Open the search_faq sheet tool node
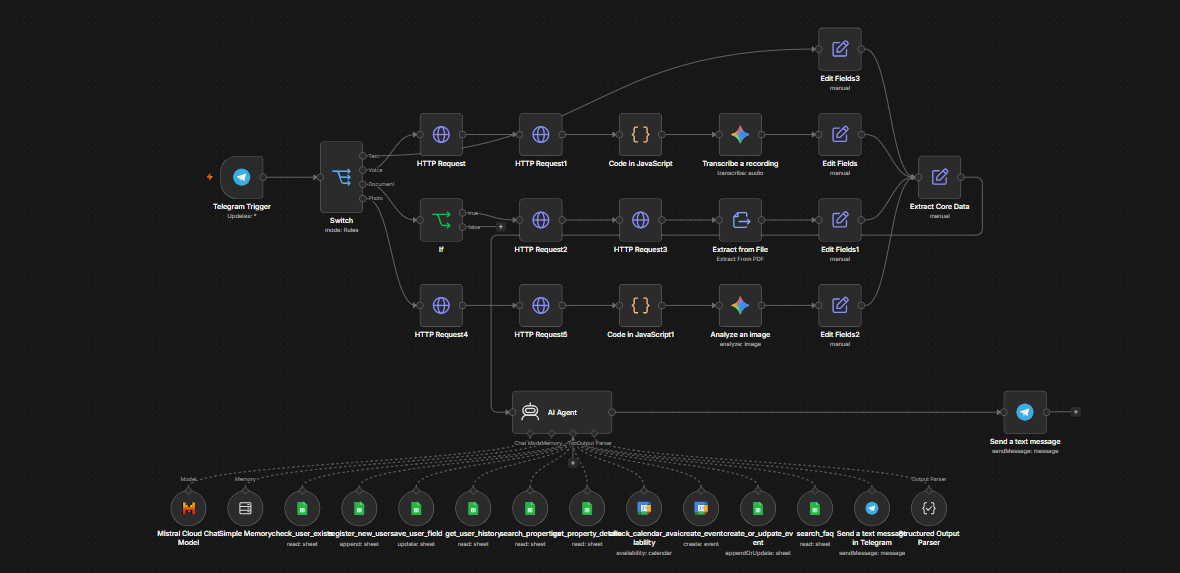The width and height of the screenshot is (1180, 573). pyautogui.click(x=814, y=508)
